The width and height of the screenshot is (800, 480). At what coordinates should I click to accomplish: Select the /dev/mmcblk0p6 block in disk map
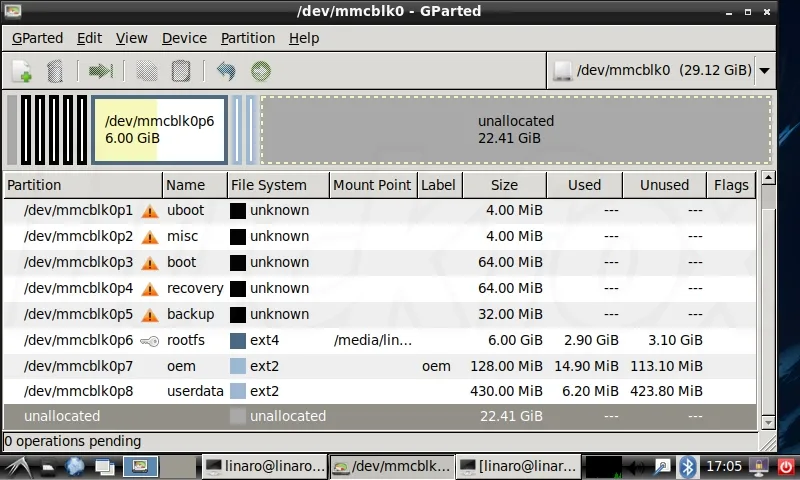[x=160, y=130]
